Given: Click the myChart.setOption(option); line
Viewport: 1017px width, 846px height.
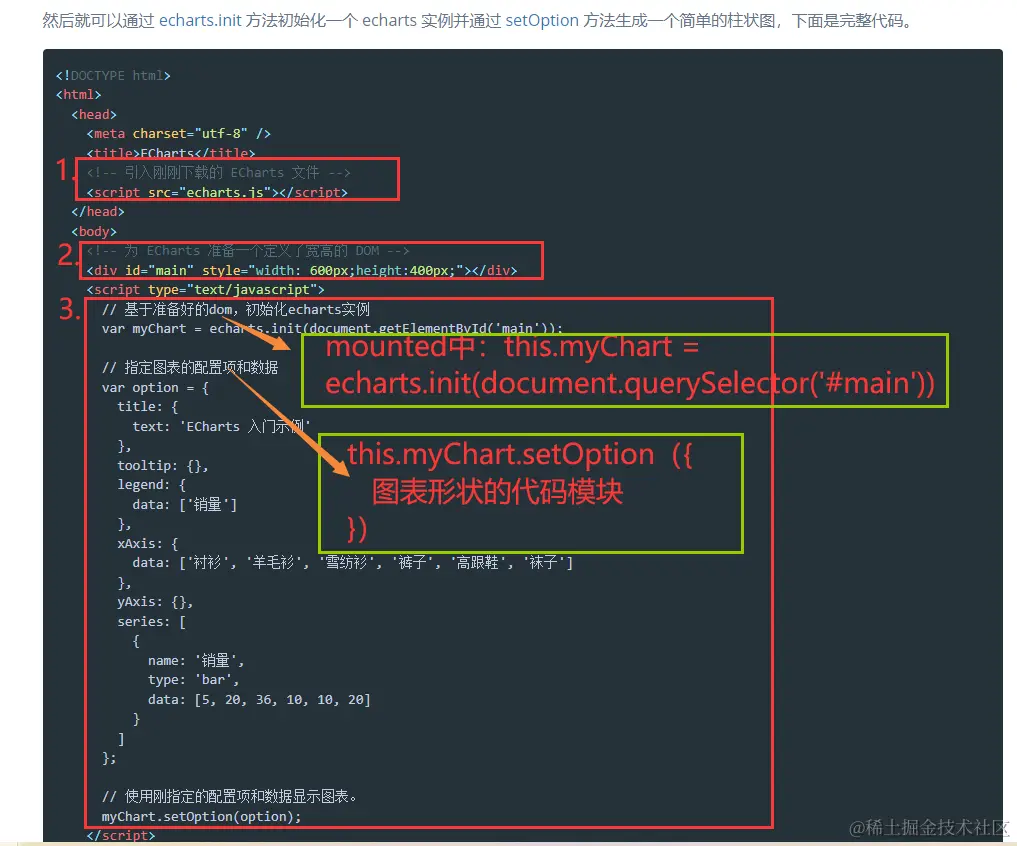Looking at the screenshot, I should point(202,817).
